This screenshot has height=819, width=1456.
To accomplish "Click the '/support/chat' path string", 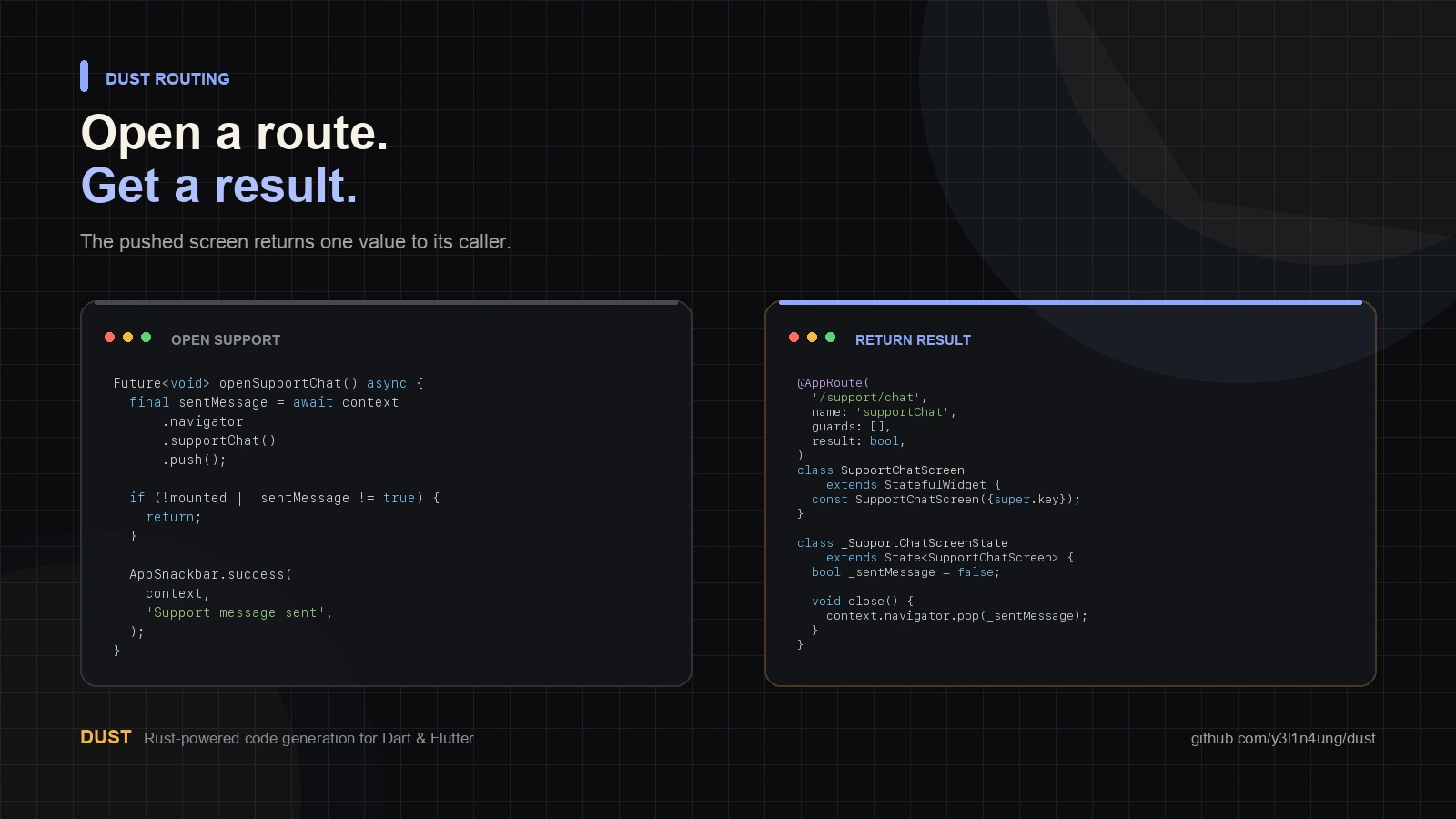I will coord(865,398).
